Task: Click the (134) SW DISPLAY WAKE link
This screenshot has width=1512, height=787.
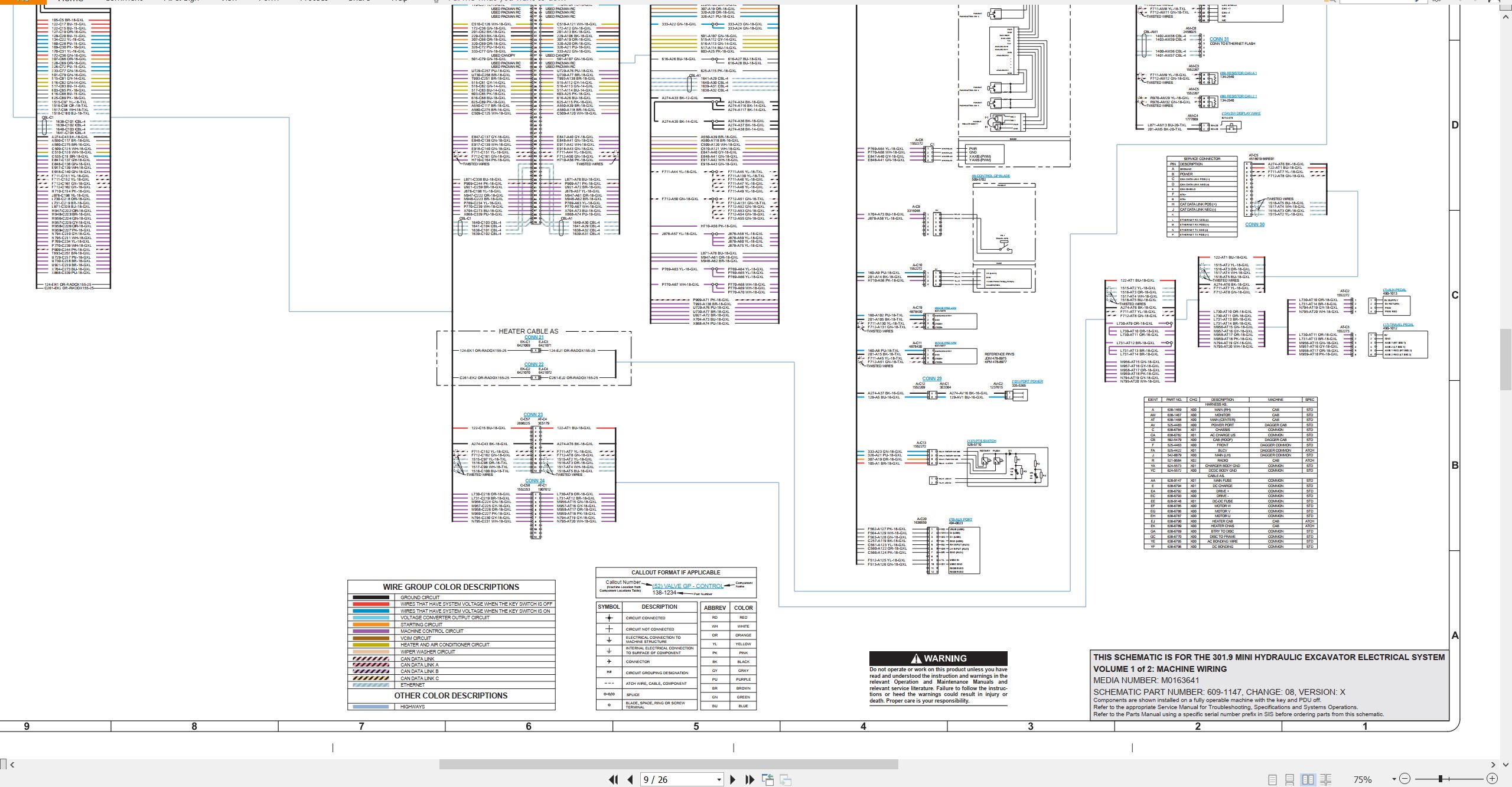Action: click(x=1241, y=113)
